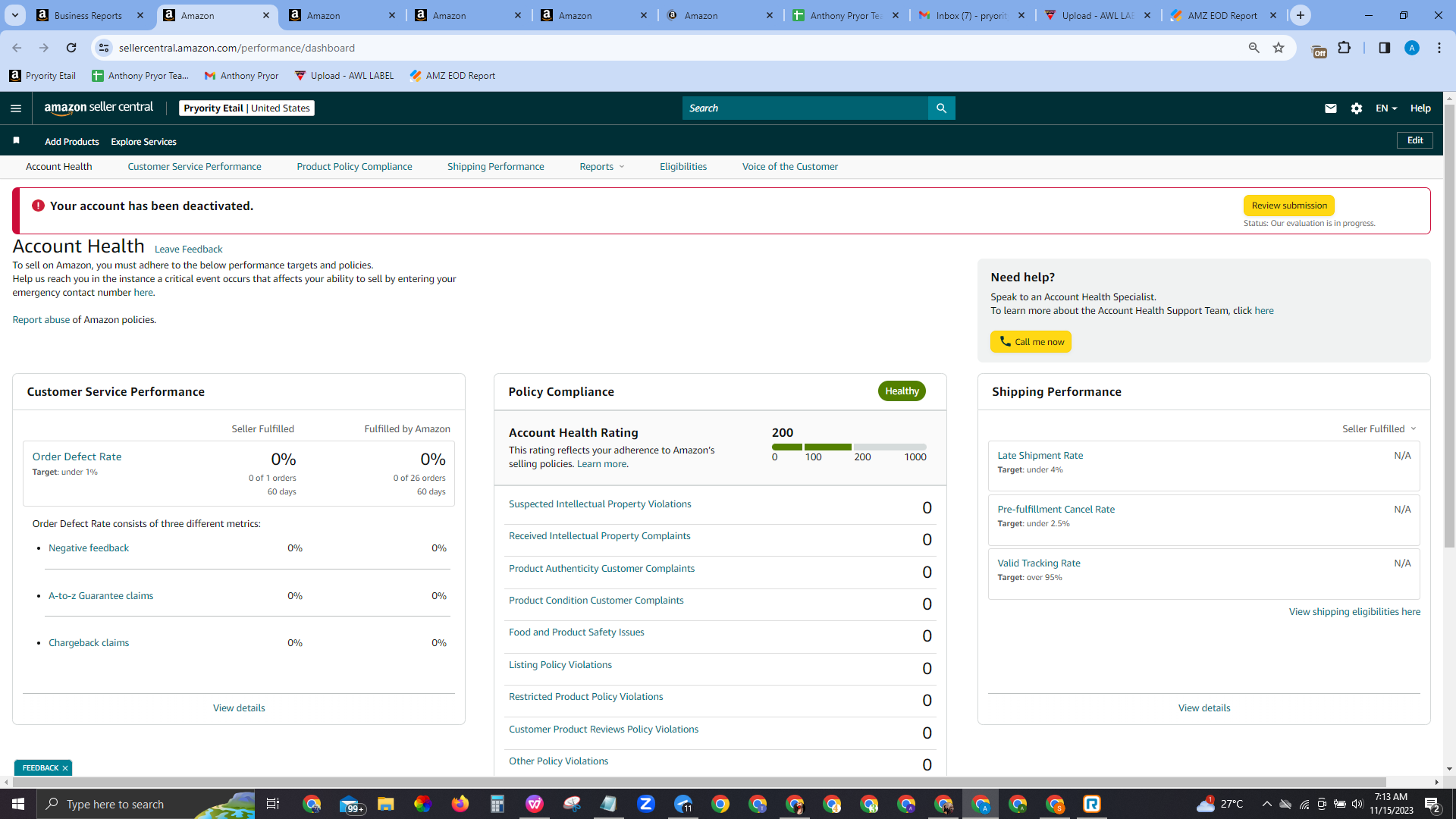Open the Pryority Etail bookmark

click(42, 76)
